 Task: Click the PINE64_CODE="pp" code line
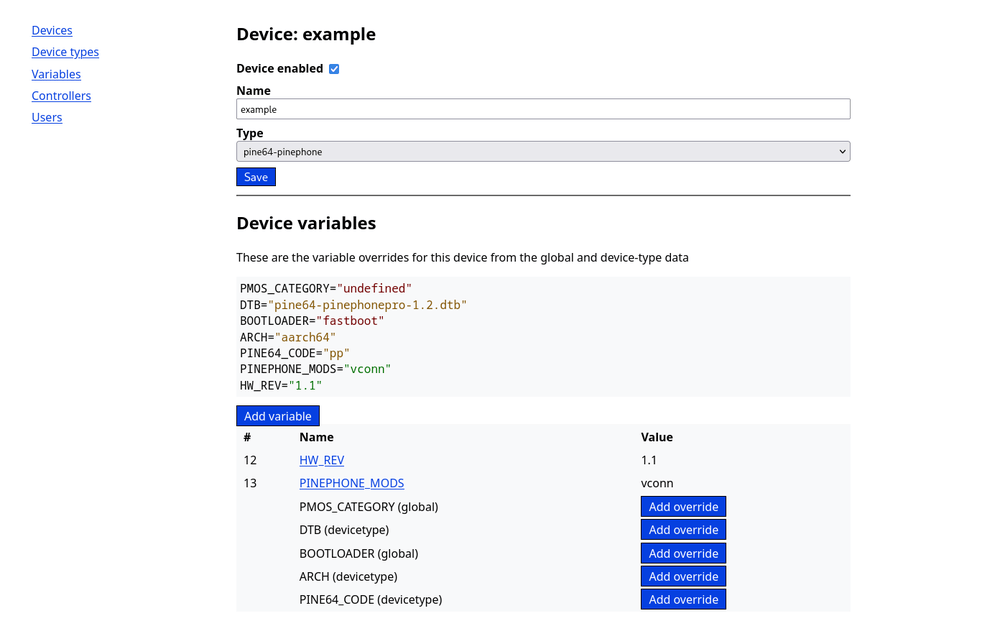295,353
